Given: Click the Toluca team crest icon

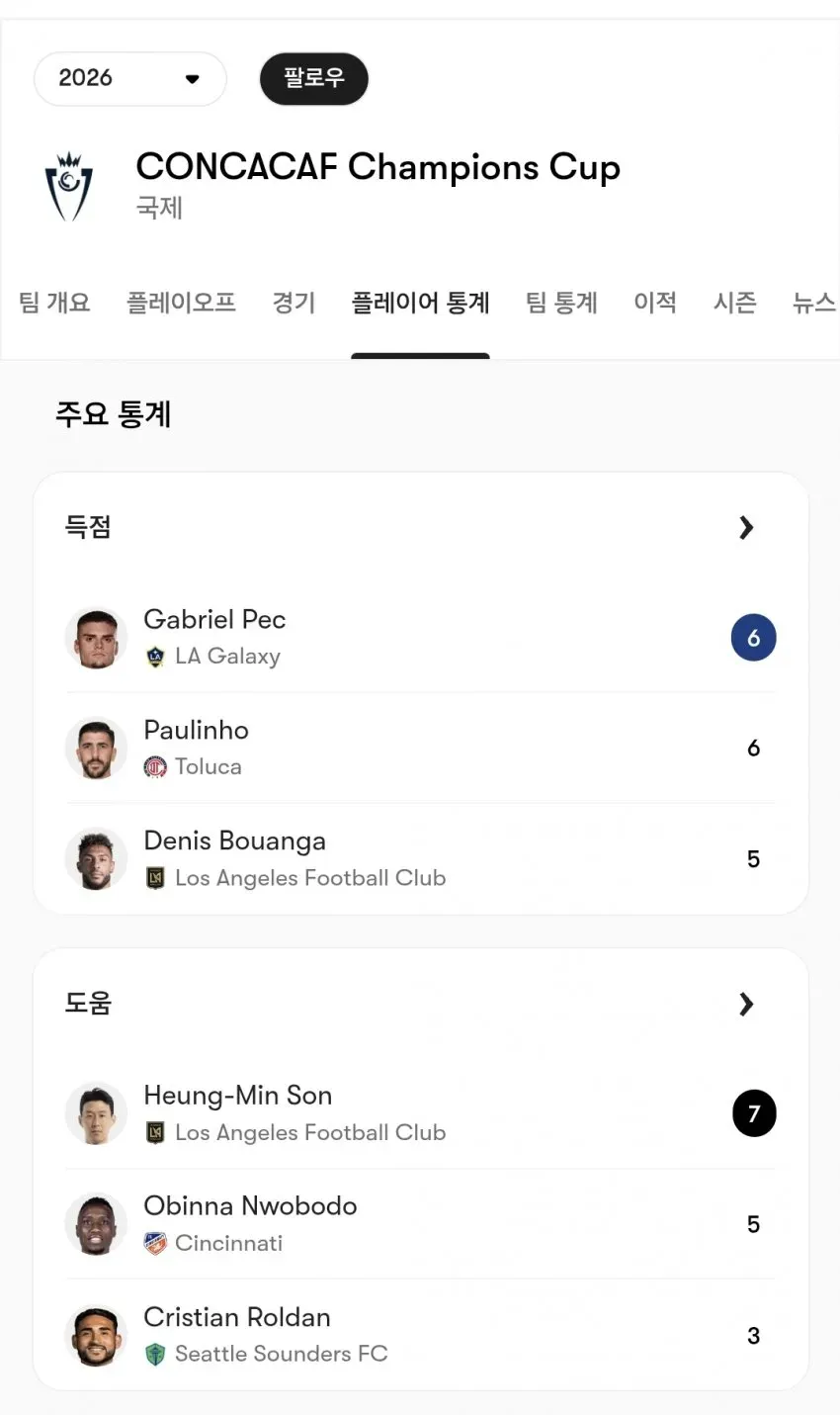Looking at the screenshot, I should [155, 767].
